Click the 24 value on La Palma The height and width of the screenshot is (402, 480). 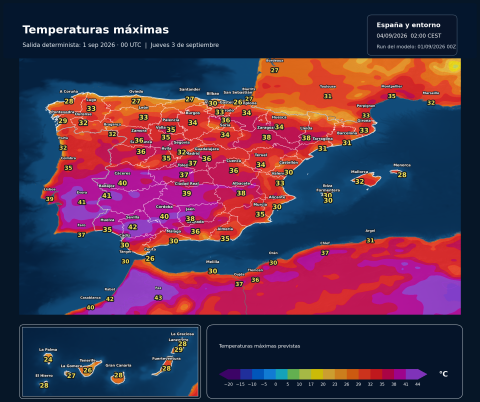(48, 359)
